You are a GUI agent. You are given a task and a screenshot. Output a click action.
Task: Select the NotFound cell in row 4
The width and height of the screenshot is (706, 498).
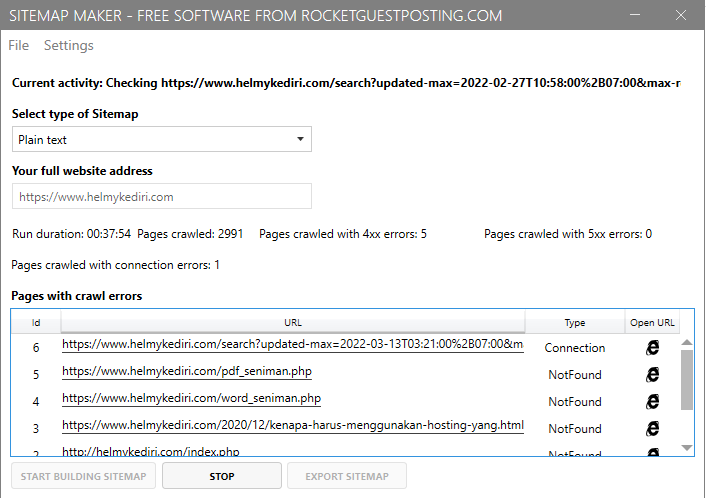tap(575, 402)
